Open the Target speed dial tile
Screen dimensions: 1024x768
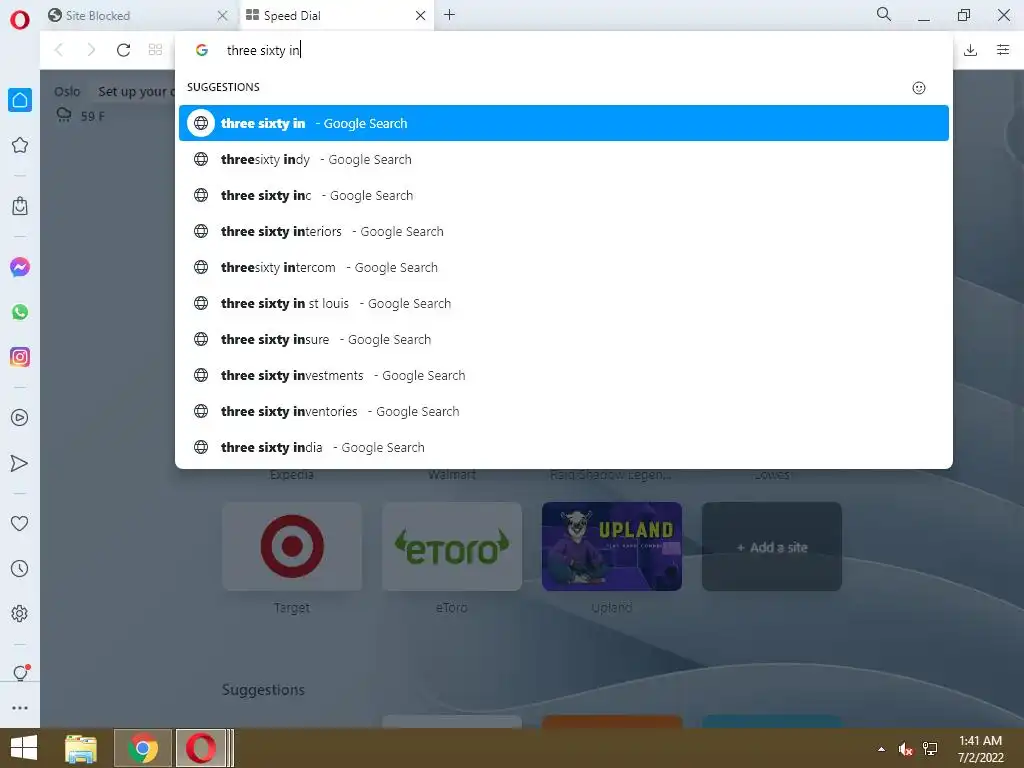pos(292,546)
